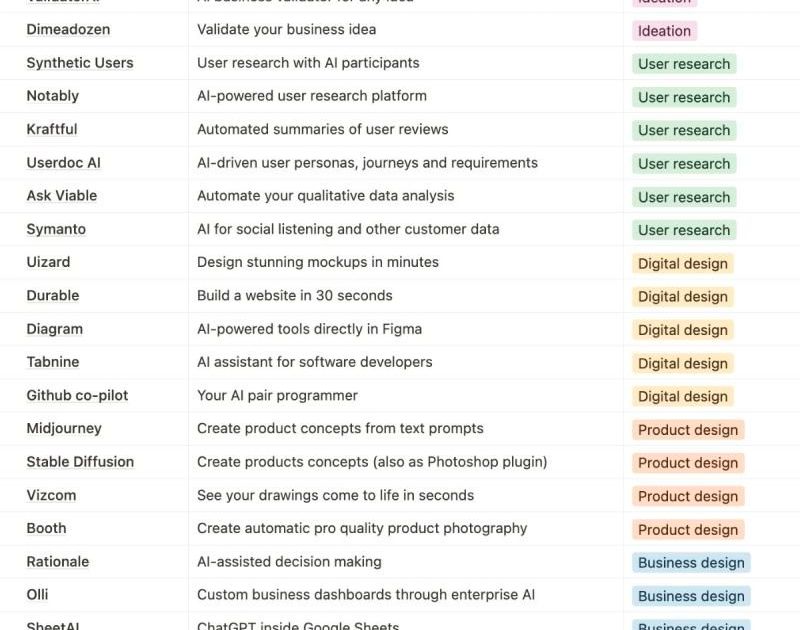
Task: Select the Uizard tool name
Action: 48,262
